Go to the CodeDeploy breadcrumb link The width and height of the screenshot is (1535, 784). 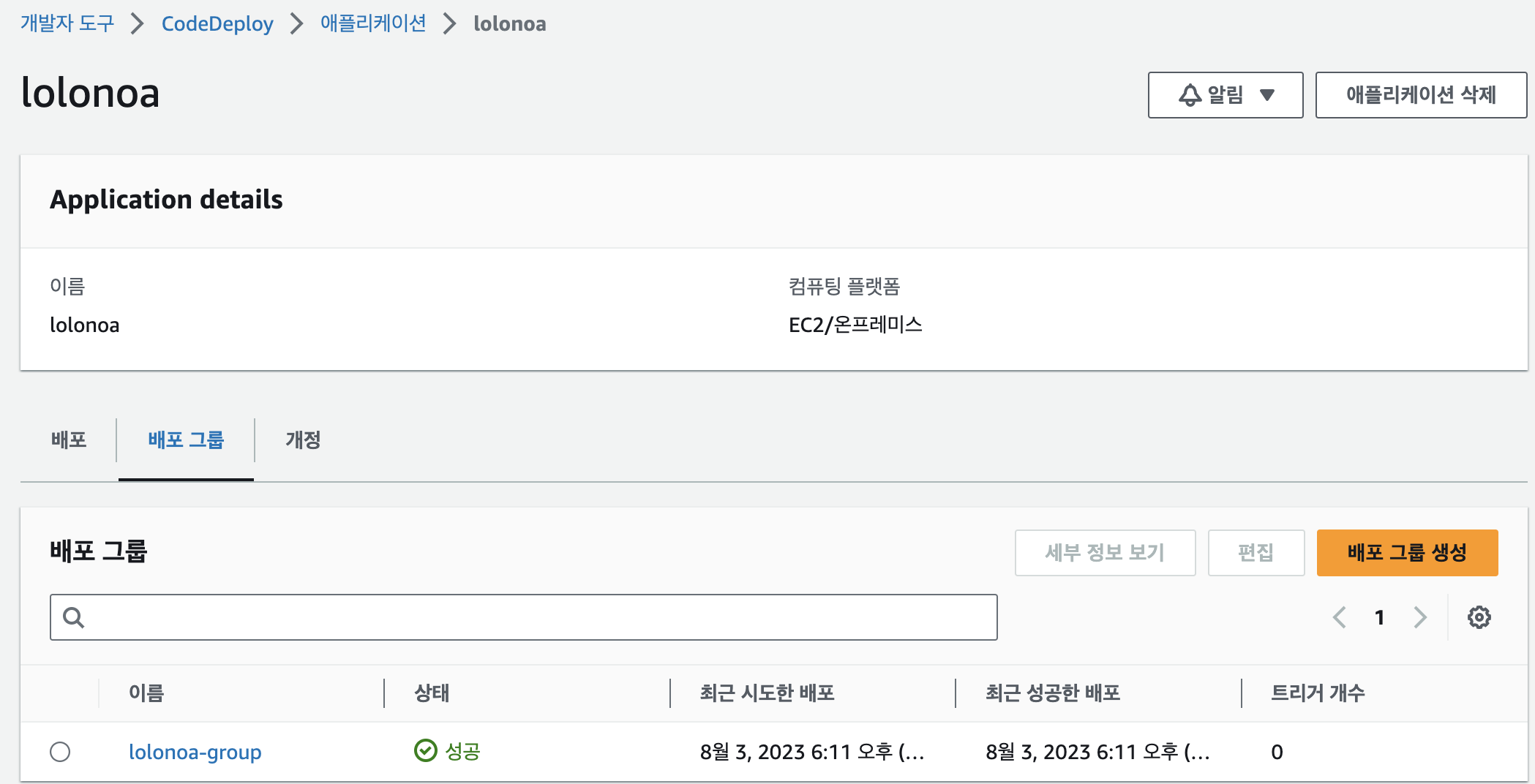(x=217, y=23)
